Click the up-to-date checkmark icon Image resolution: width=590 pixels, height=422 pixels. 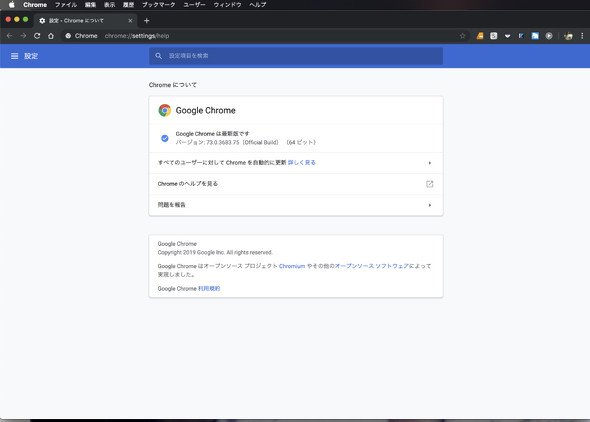(x=164, y=138)
